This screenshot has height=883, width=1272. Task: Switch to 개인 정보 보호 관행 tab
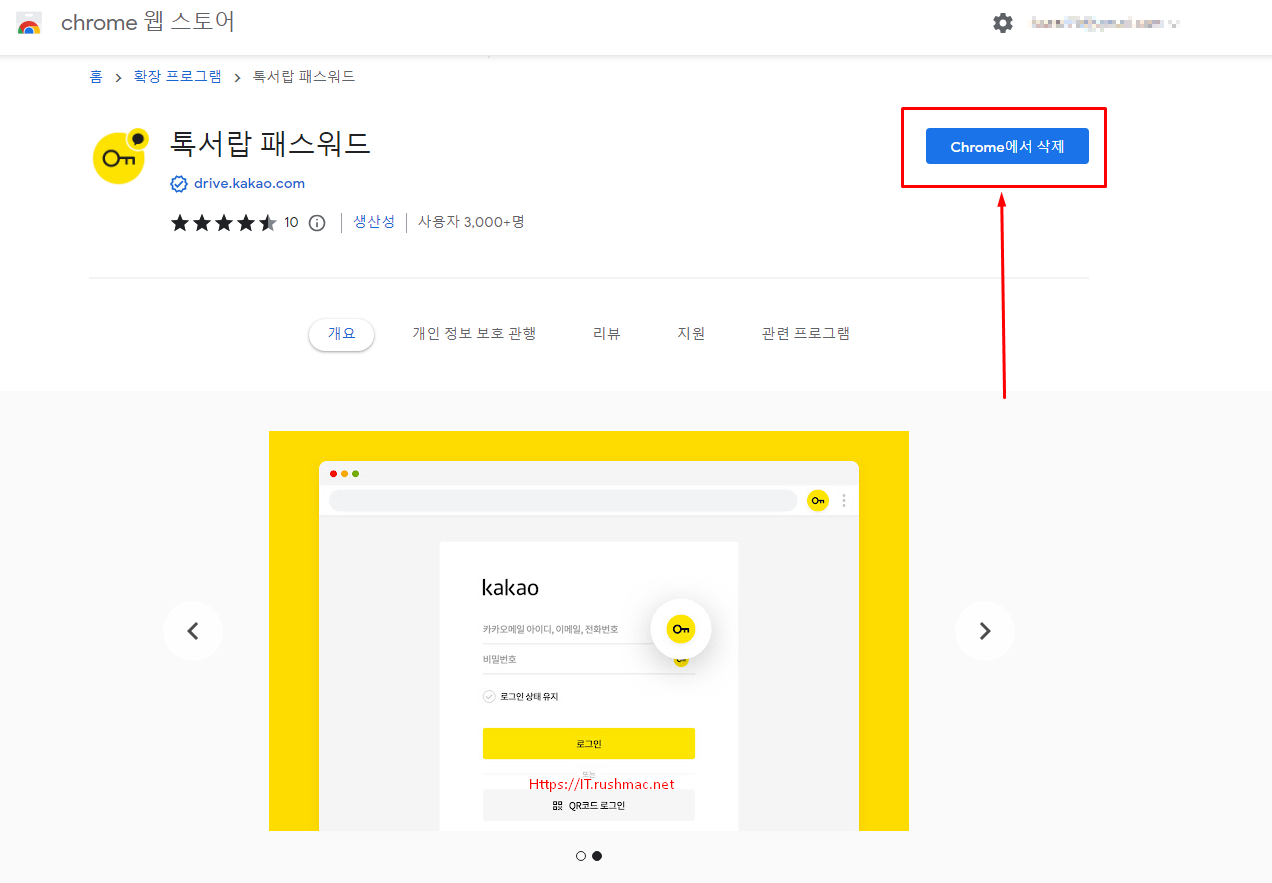474,334
